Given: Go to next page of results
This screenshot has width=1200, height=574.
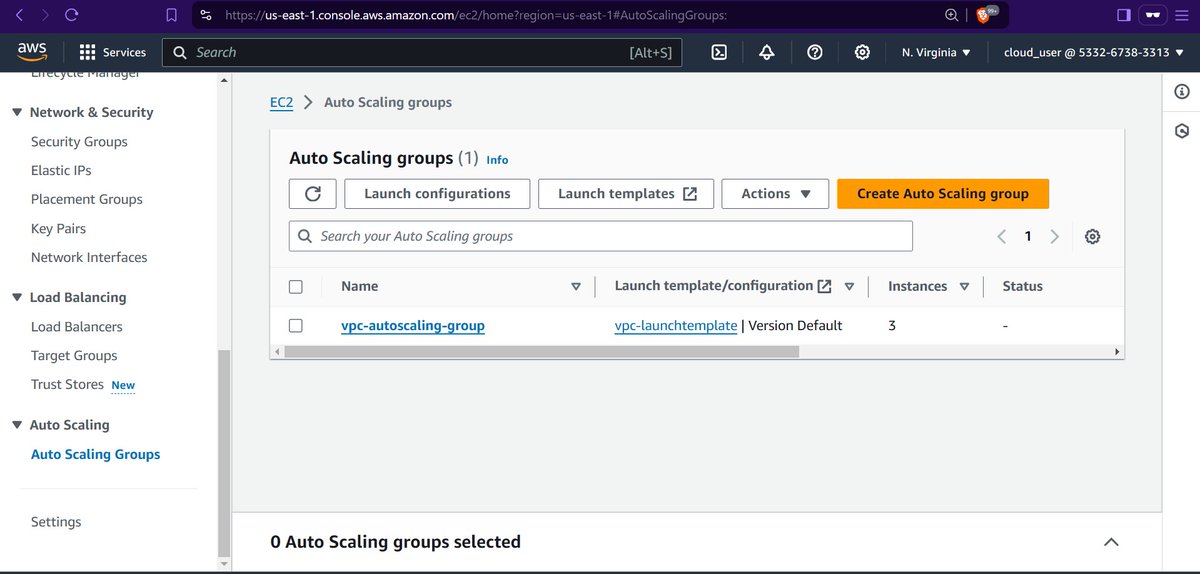Looking at the screenshot, I should 1054,237.
